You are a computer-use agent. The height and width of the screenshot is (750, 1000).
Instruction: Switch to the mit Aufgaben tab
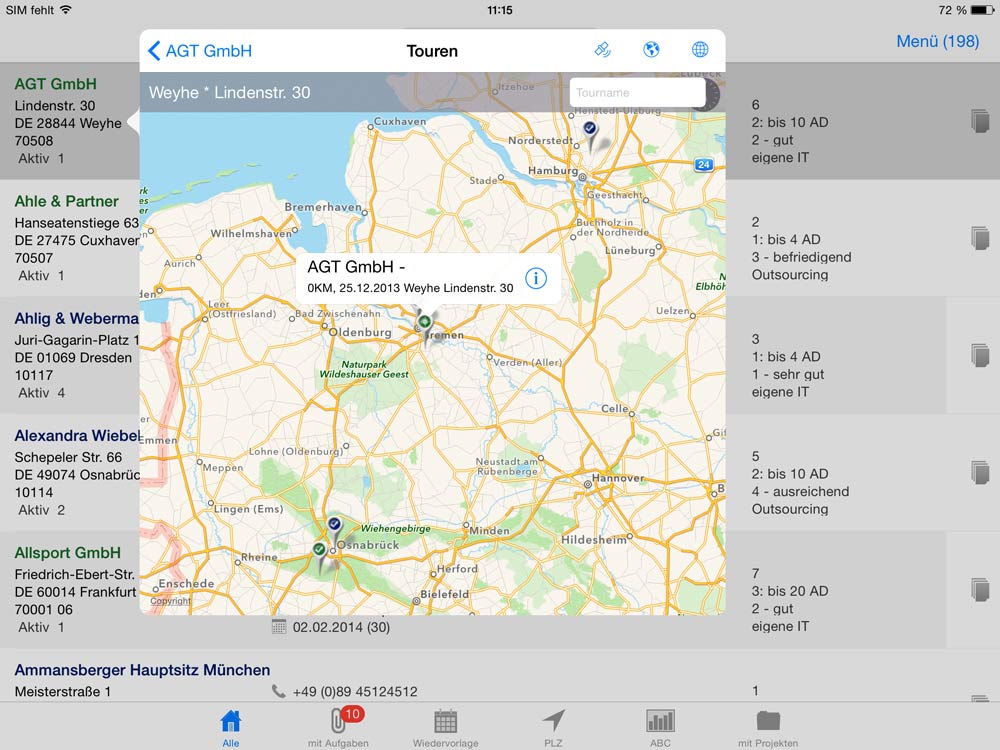click(339, 728)
